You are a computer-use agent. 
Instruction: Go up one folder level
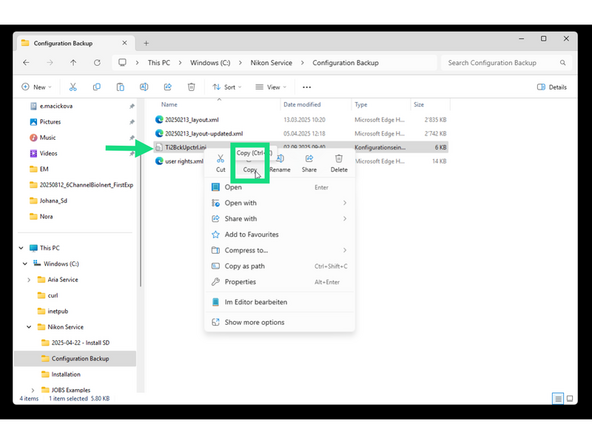click(x=73, y=63)
